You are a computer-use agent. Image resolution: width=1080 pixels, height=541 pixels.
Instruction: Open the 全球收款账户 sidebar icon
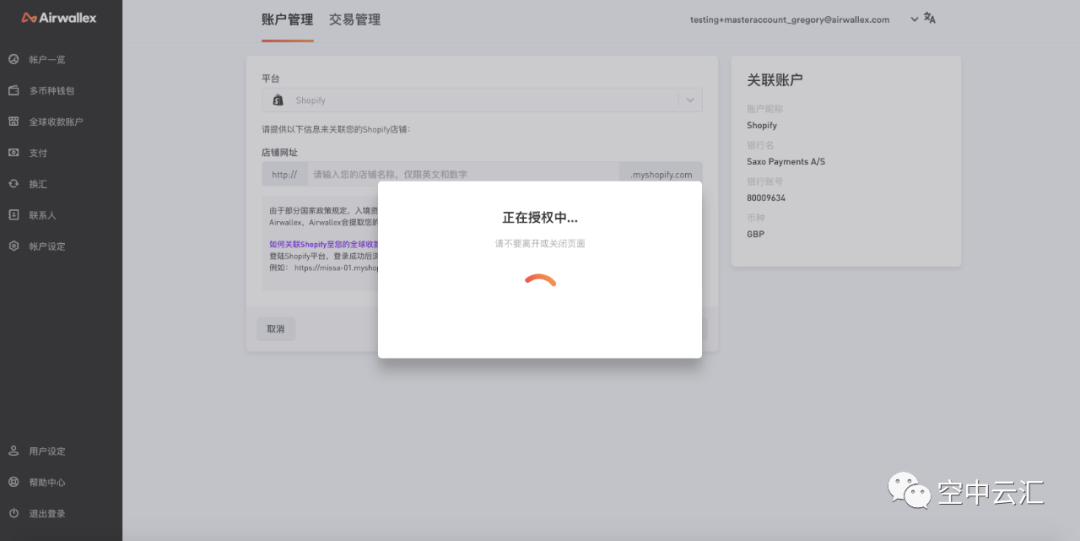[14, 121]
